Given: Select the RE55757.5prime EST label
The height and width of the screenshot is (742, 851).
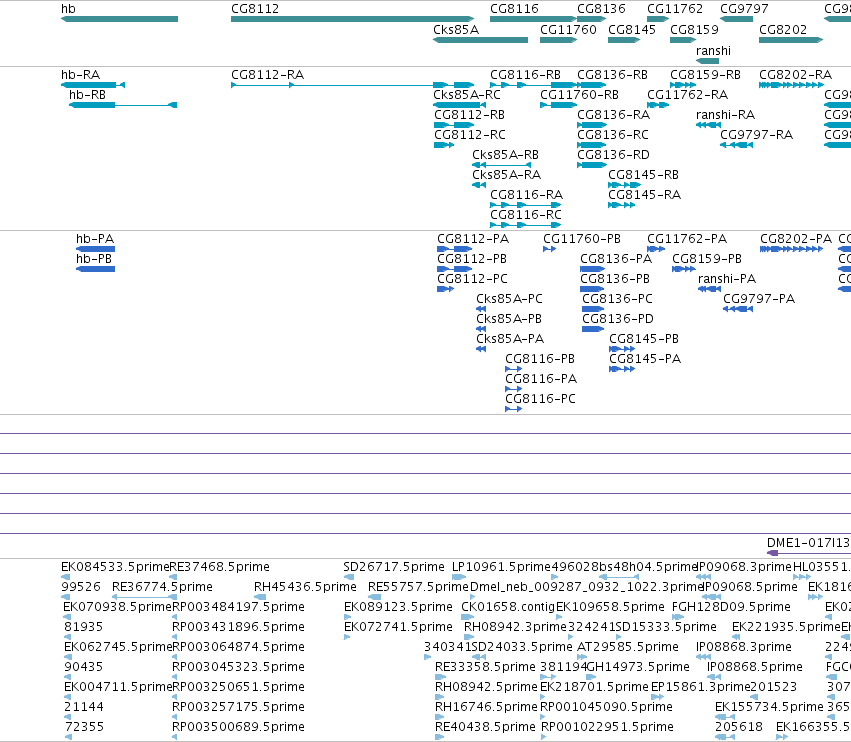Looking at the screenshot, I should 418,587.
